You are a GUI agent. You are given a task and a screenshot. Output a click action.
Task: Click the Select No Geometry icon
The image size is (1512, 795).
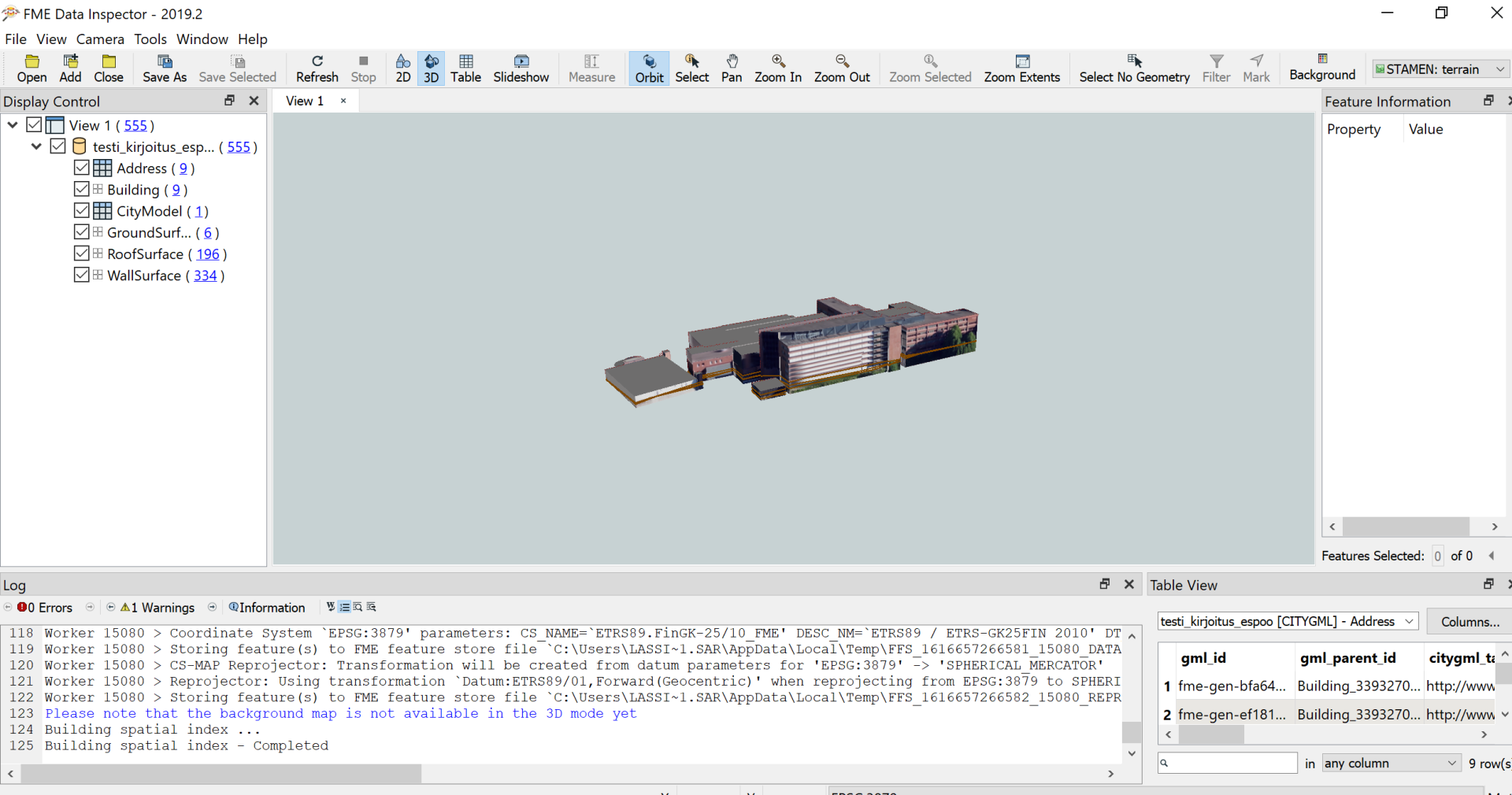point(1133,68)
